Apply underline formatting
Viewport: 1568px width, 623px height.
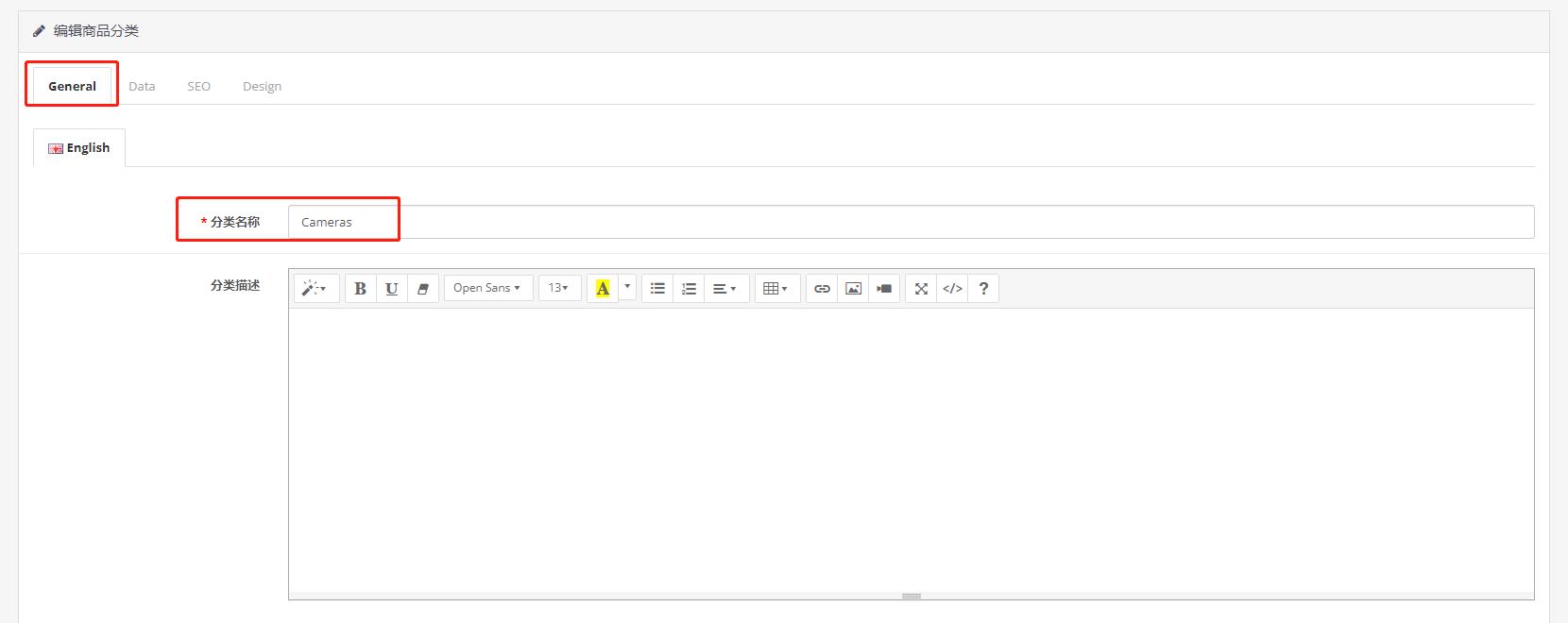tap(391, 289)
